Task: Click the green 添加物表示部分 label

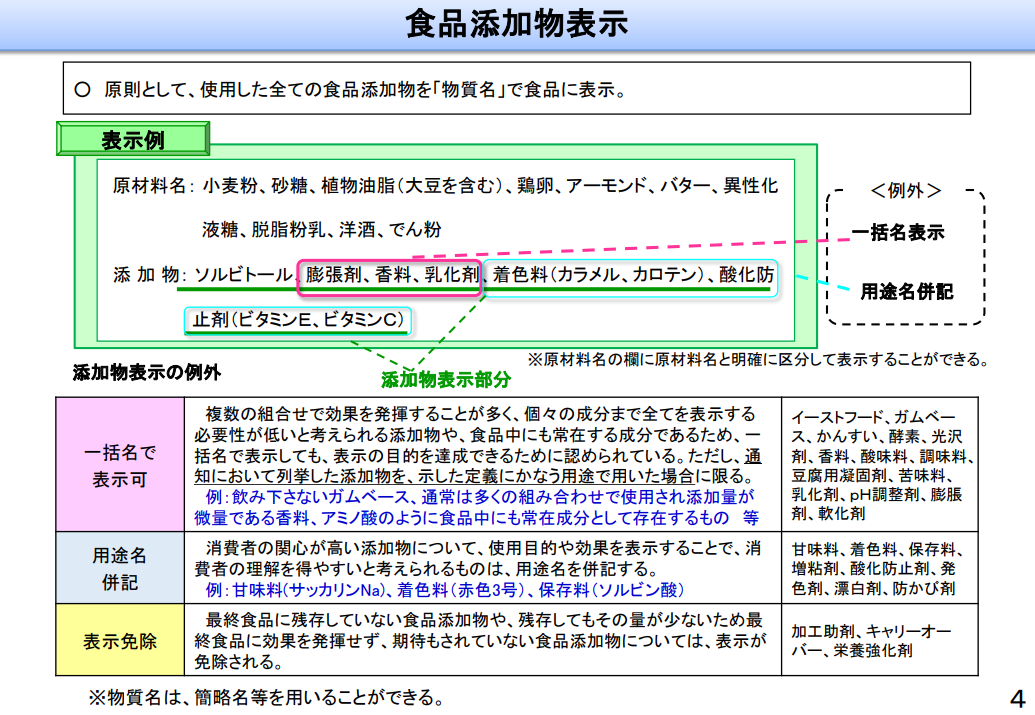Action: click(445, 380)
